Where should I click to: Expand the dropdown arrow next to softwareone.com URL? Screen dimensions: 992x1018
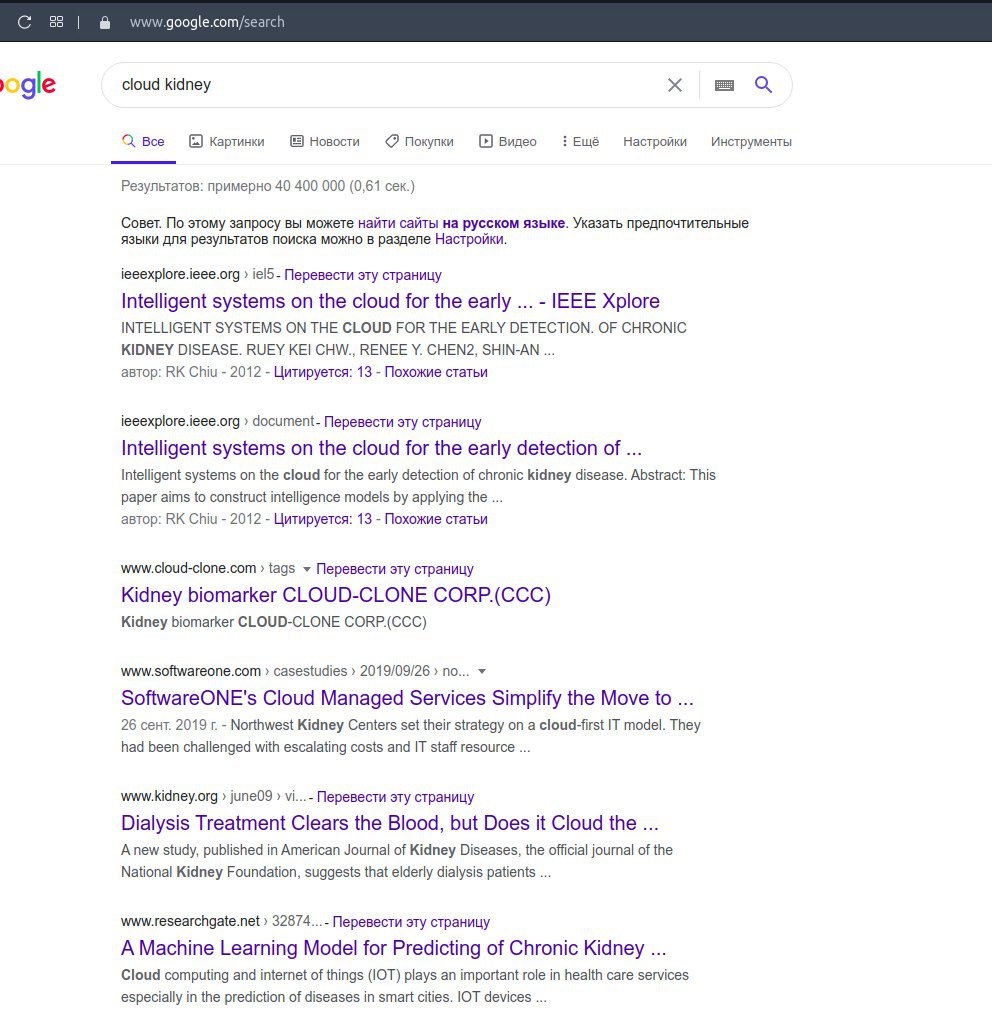(482, 671)
